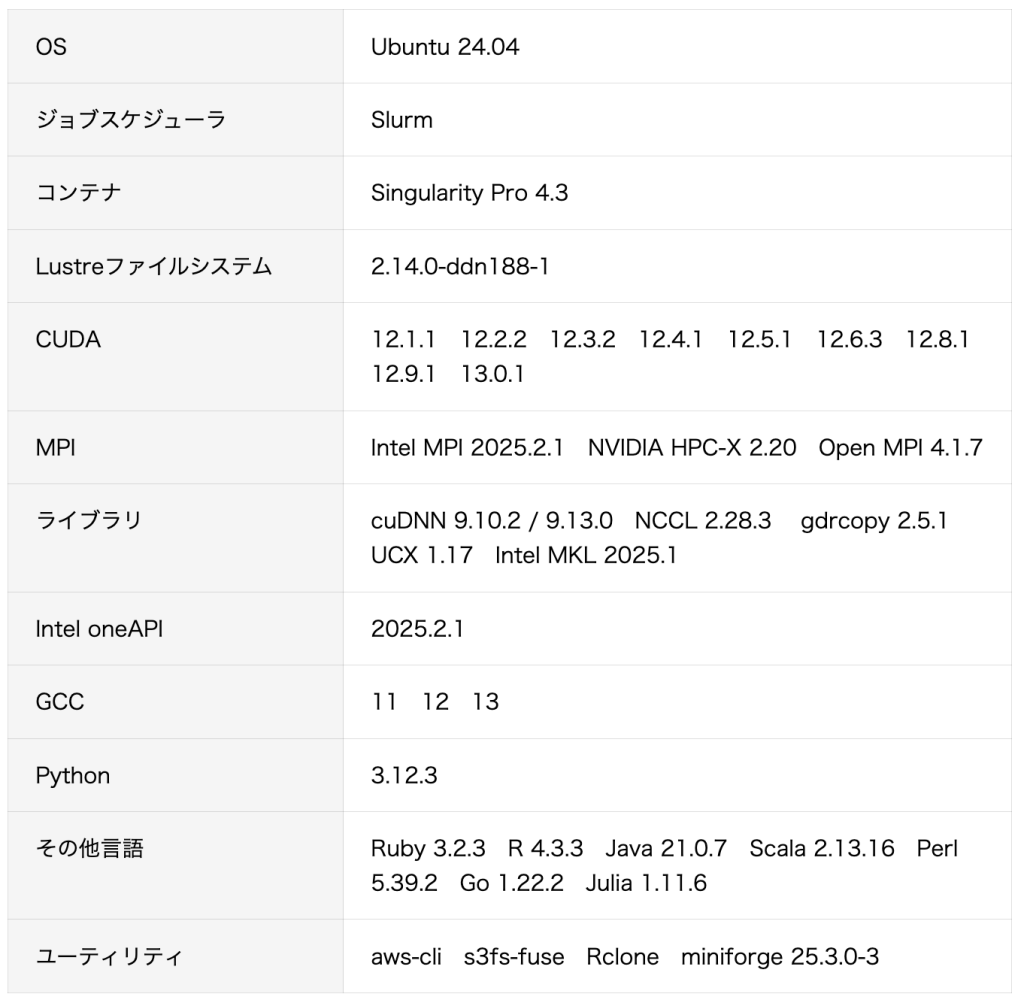This screenshot has width=1024, height=1006.
Task: Click CUDA version 12.8.1
Action: coord(938,340)
